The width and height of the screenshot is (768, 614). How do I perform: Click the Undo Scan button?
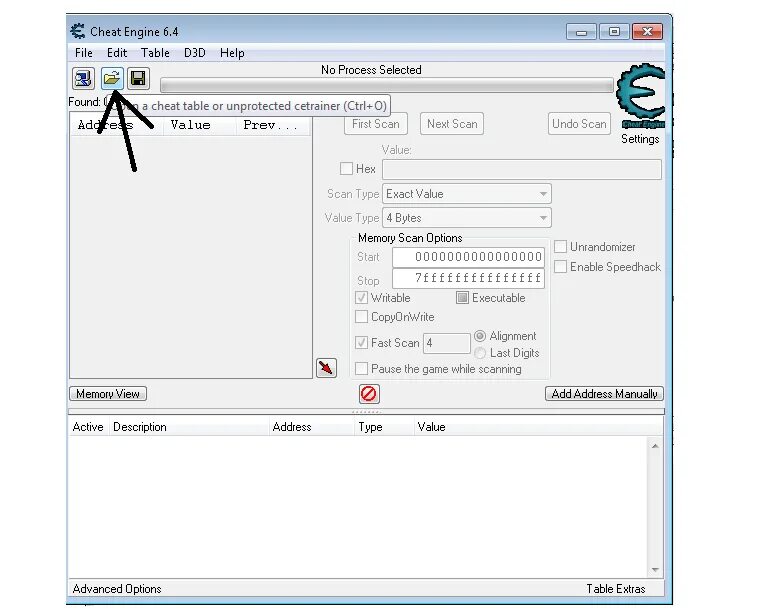(579, 124)
